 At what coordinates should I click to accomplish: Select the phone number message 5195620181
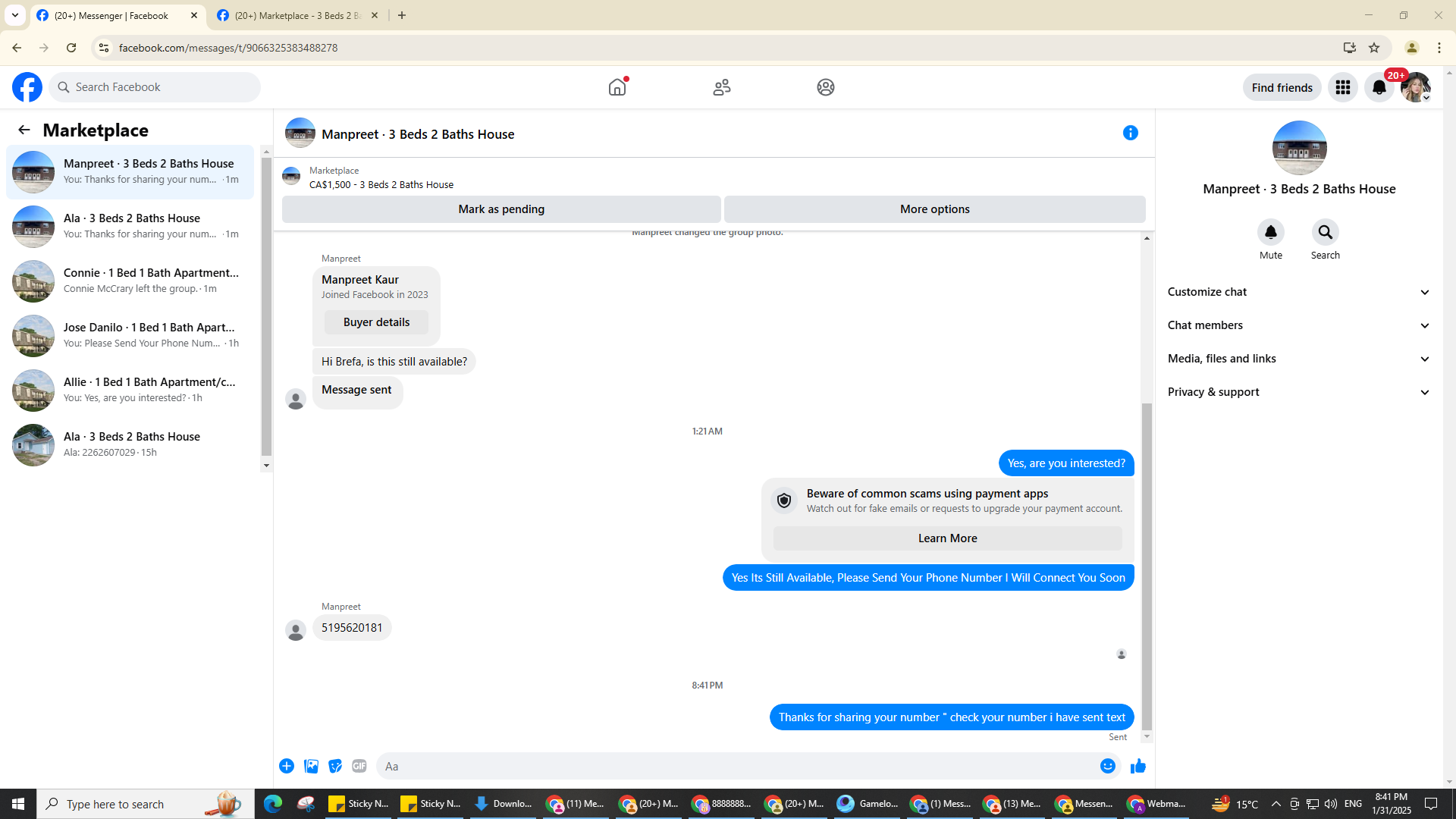[352, 628]
